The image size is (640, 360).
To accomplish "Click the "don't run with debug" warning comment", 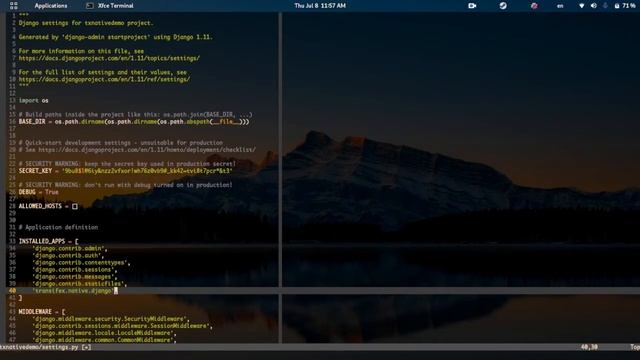I will (126, 185).
